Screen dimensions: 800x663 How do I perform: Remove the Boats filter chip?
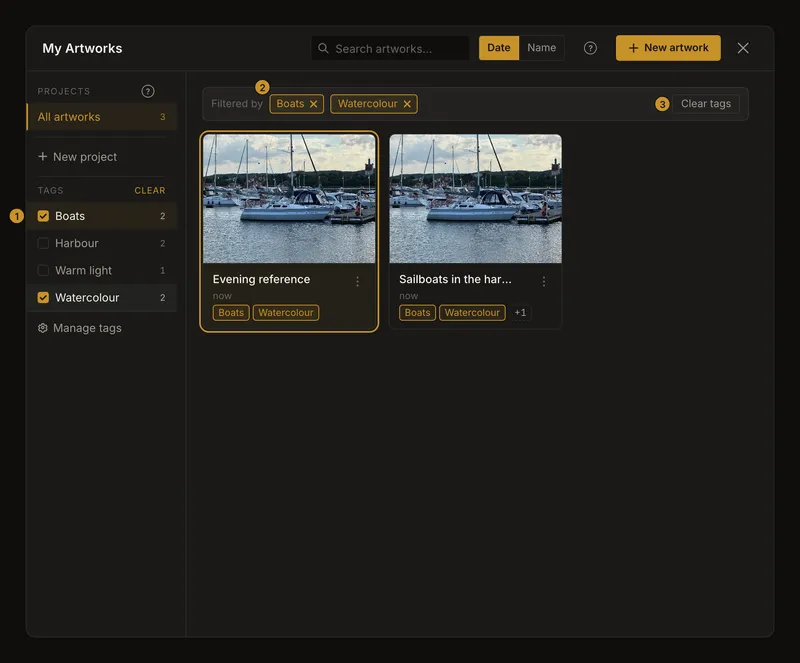click(x=313, y=104)
